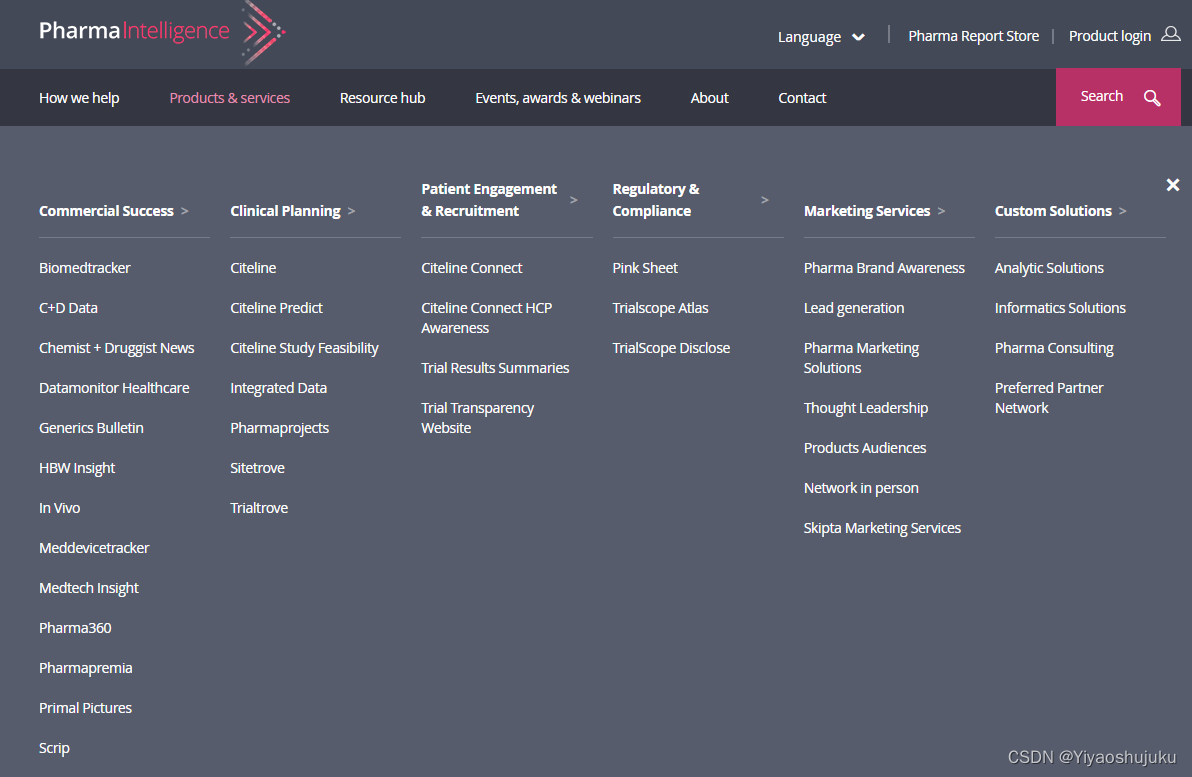Image resolution: width=1192 pixels, height=777 pixels.
Task: Expand Regulatory & Compliance arrow
Action: [765, 200]
